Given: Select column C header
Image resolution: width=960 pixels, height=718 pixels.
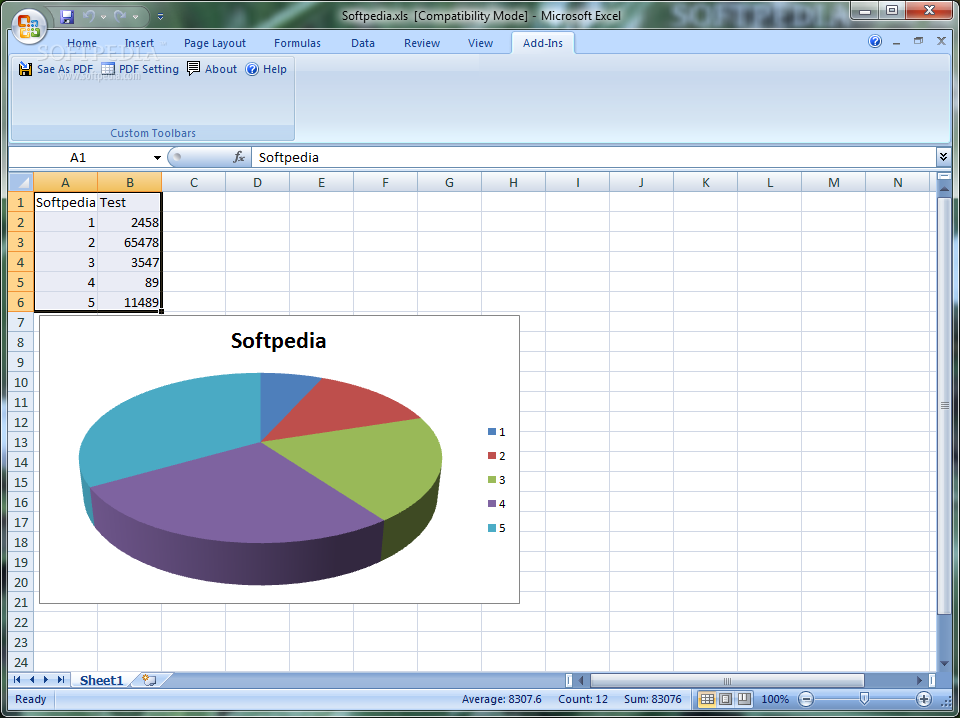Looking at the screenshot, I should [x=193, y=182].
